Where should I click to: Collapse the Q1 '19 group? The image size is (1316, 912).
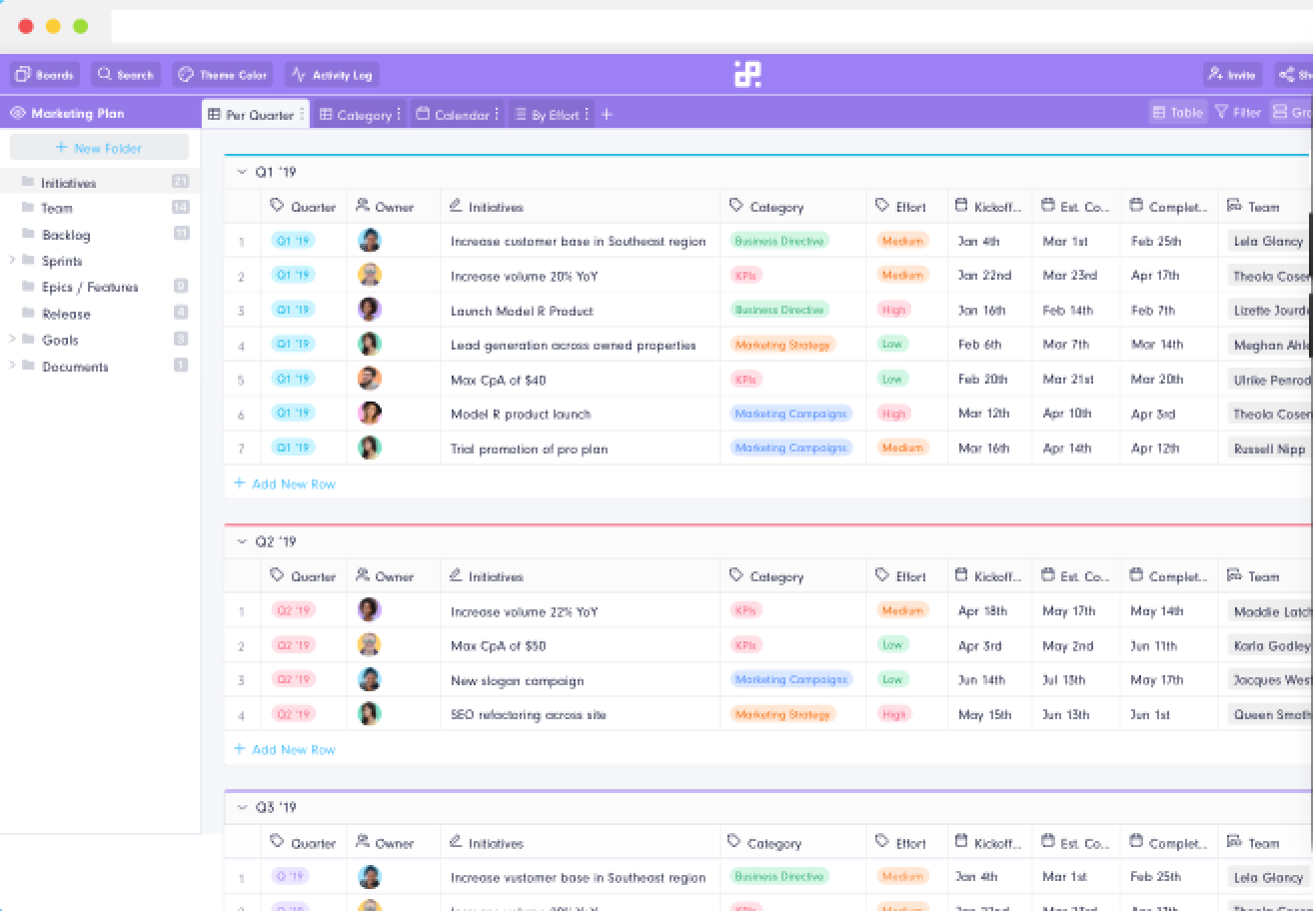(x=242, y=172)
